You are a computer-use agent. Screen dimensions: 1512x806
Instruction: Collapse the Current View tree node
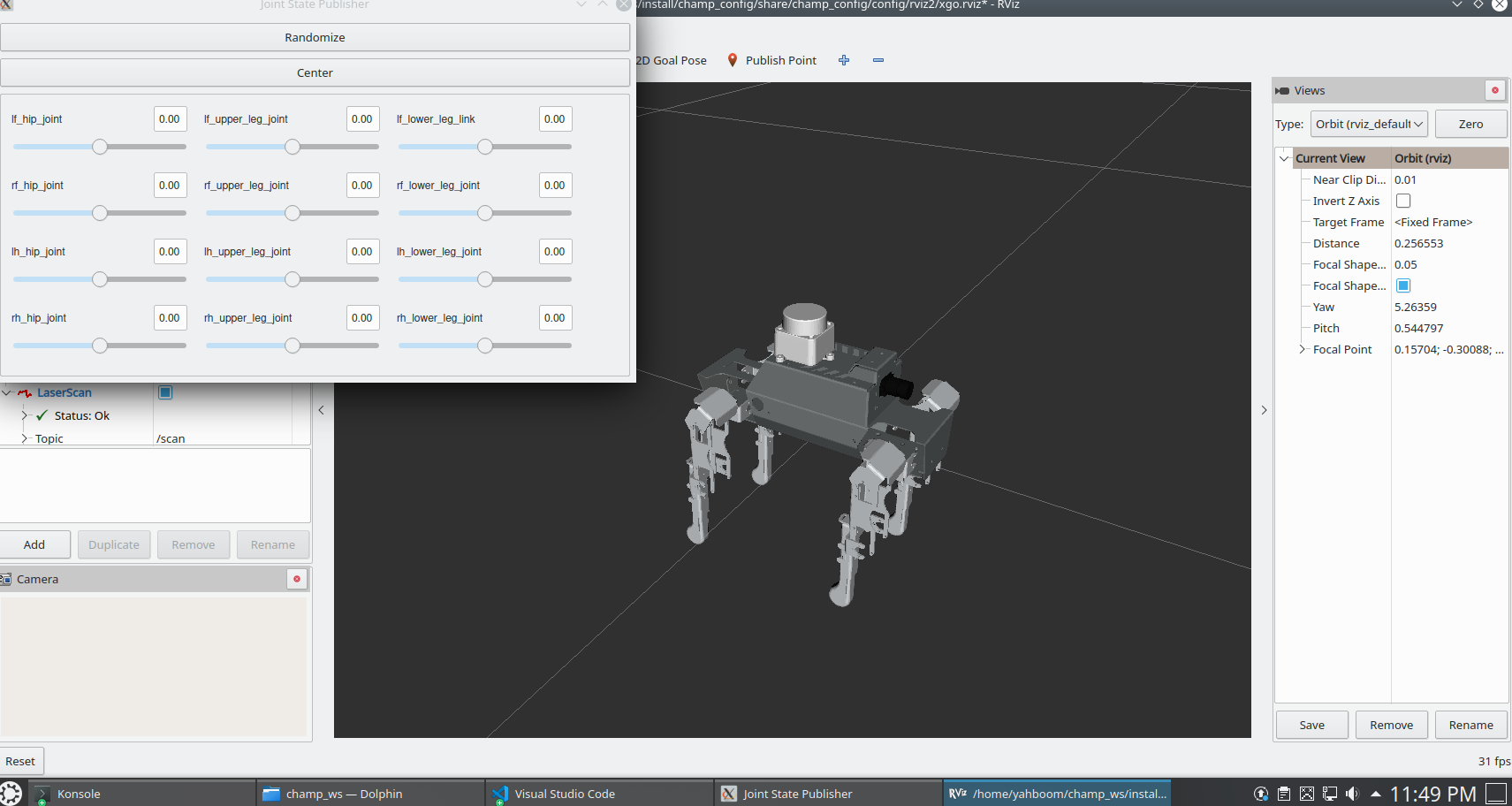(x=1284, y=158)
